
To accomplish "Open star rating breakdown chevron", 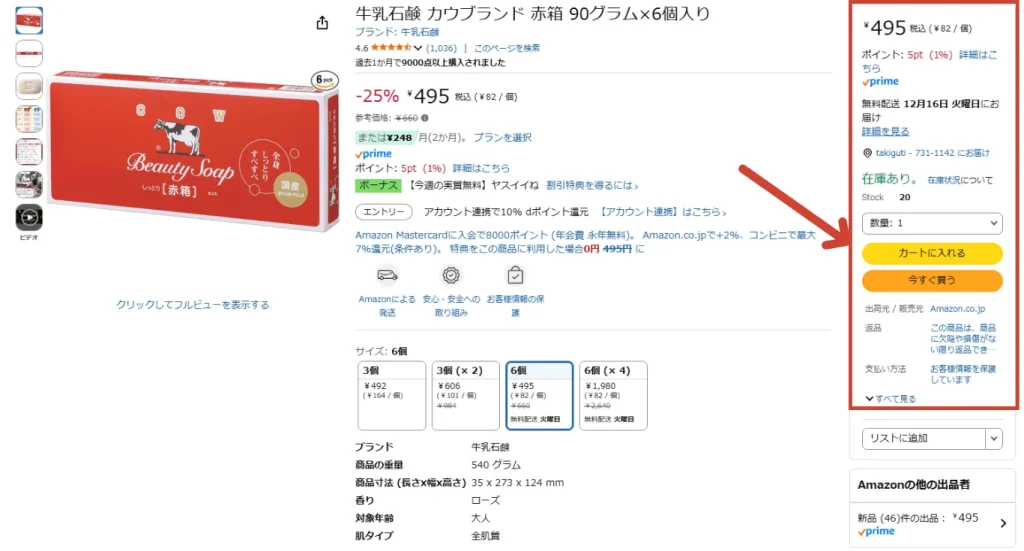I will click(x=418, y=48).
